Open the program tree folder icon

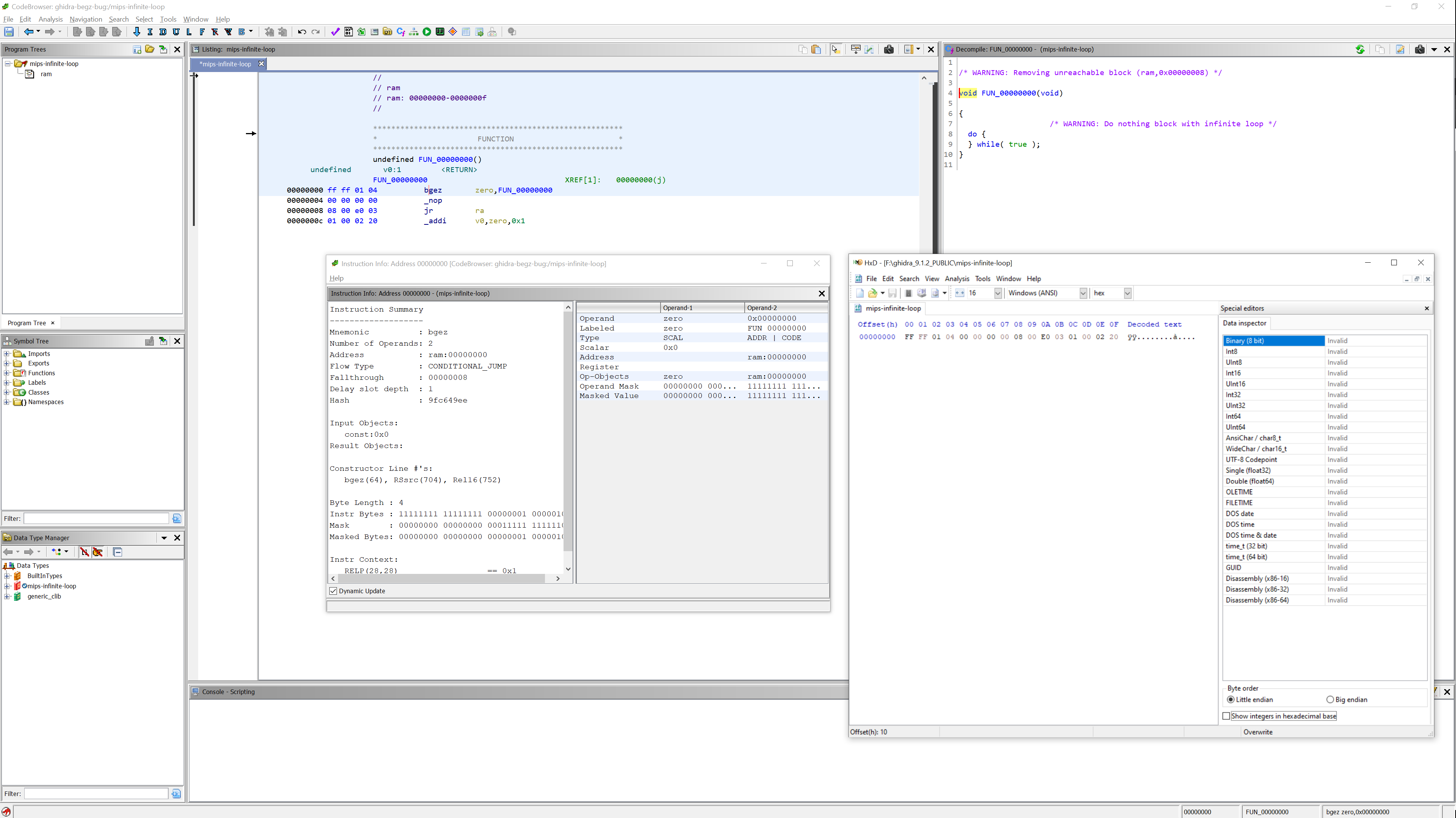[x=150, y=49]
